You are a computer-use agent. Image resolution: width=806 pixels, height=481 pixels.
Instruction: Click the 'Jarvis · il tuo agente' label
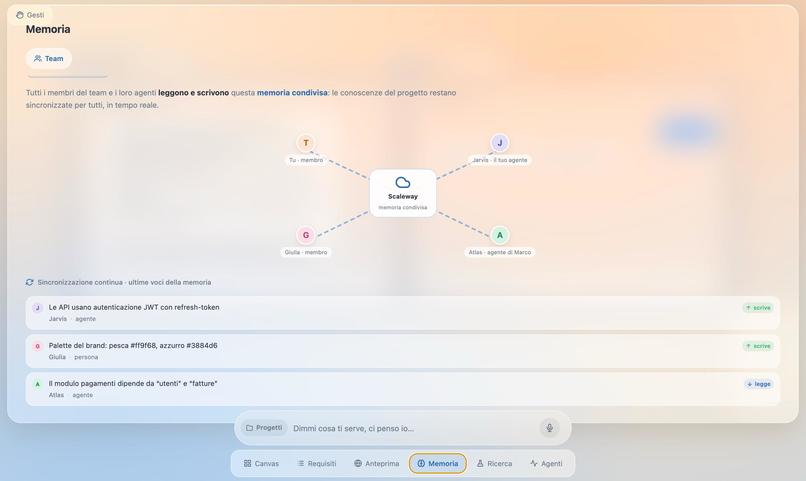tap(500, 160)
